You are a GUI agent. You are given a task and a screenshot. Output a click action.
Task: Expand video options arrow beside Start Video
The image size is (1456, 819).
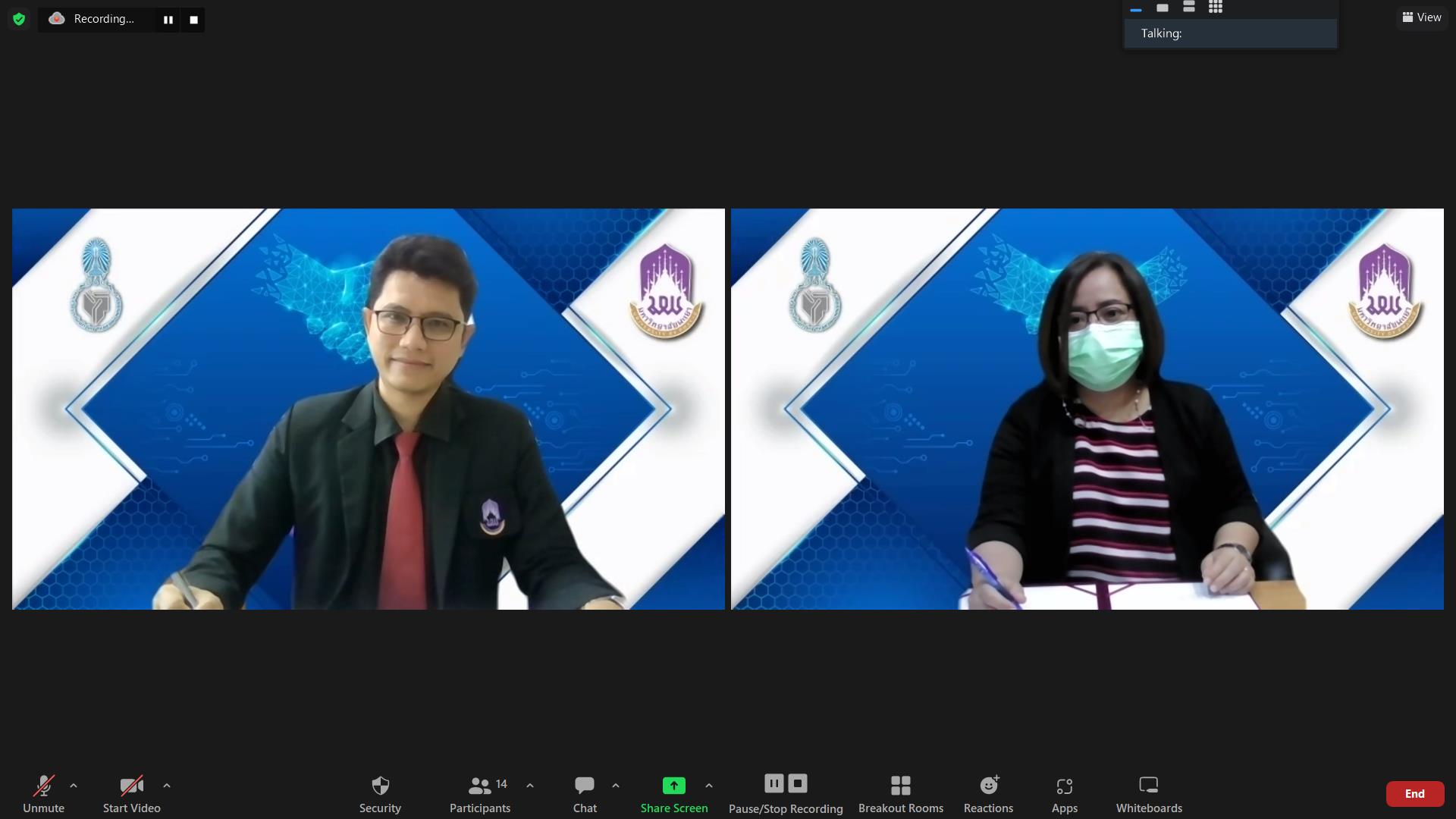[x=167, y=786]
